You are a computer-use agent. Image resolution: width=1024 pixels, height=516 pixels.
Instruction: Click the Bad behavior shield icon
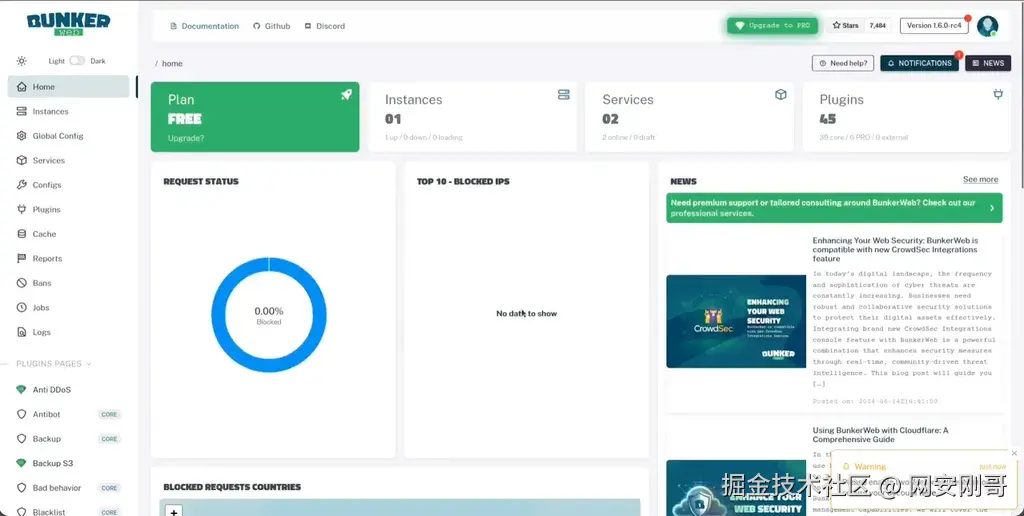pos(22,488)
